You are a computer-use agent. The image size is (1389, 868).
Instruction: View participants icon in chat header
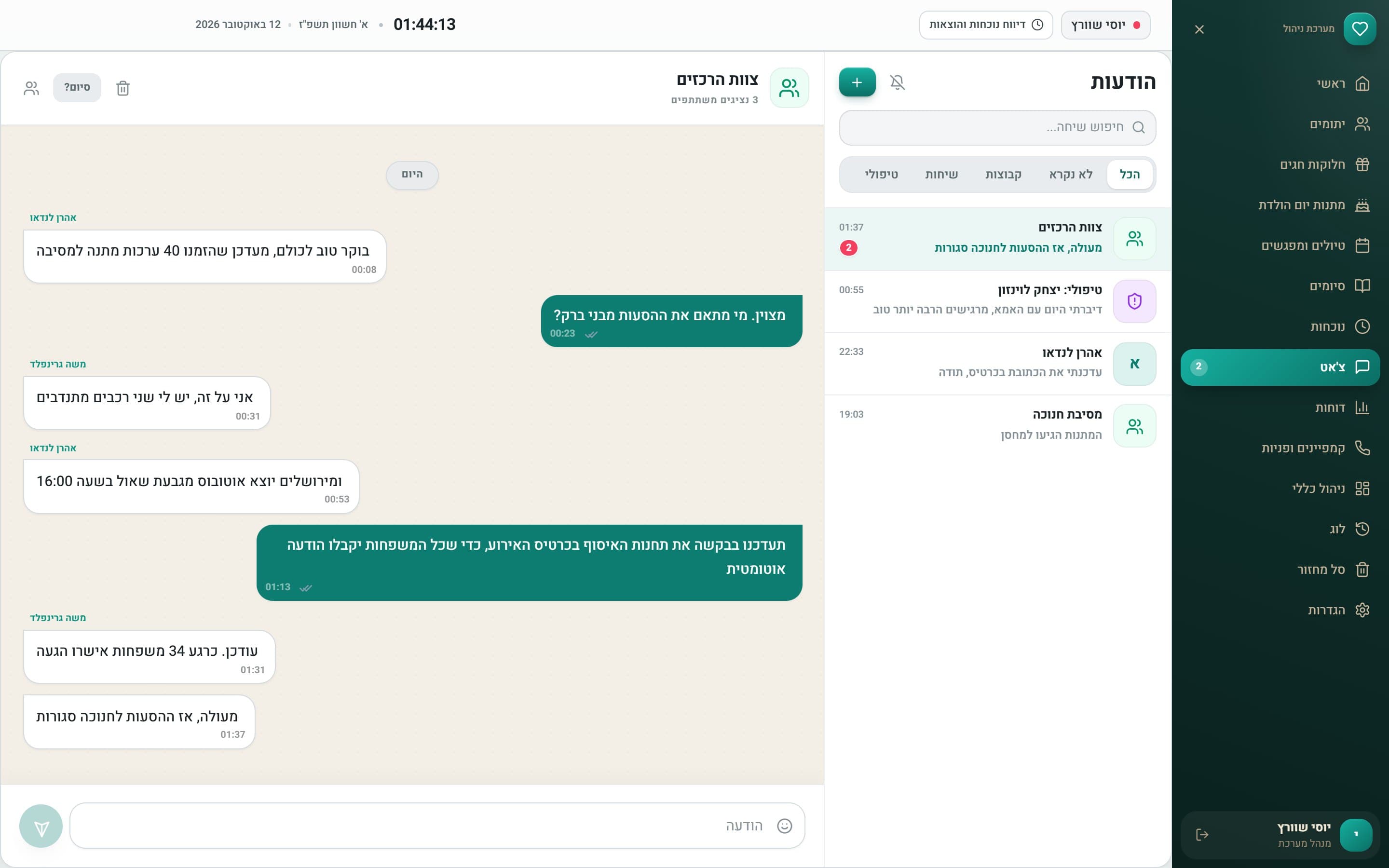(31, 88)
